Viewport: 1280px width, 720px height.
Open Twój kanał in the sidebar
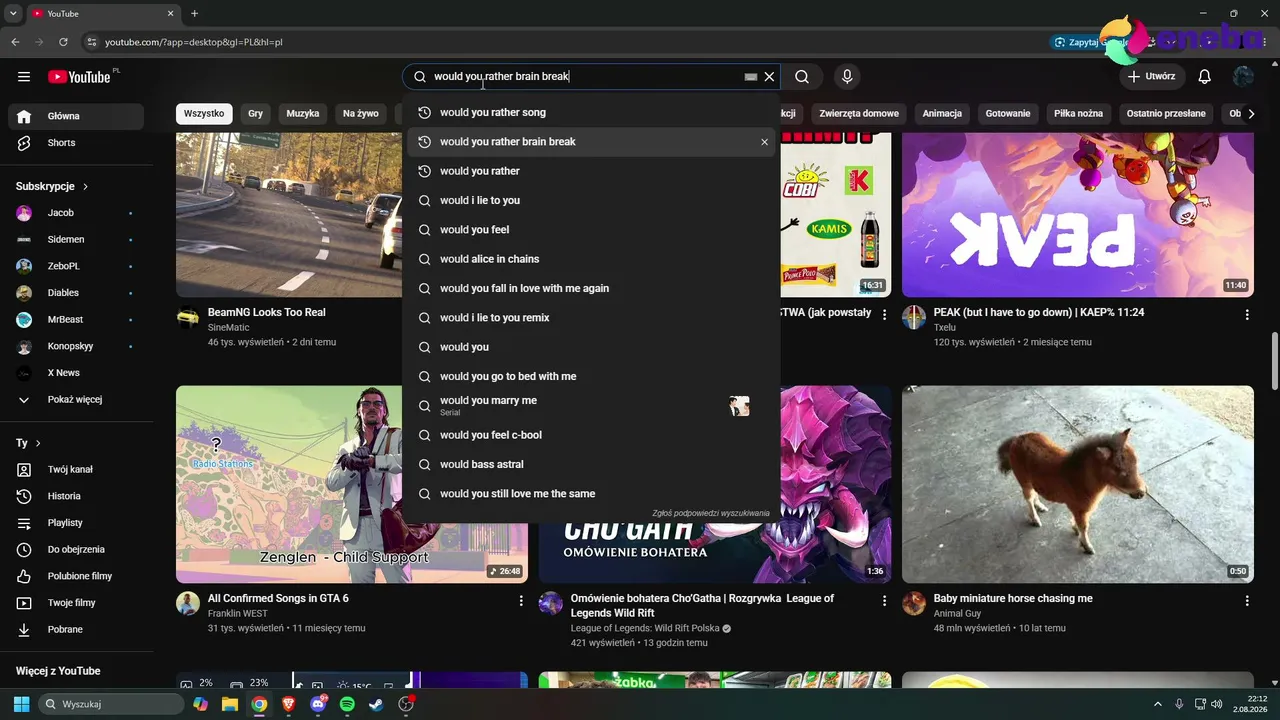76,469
